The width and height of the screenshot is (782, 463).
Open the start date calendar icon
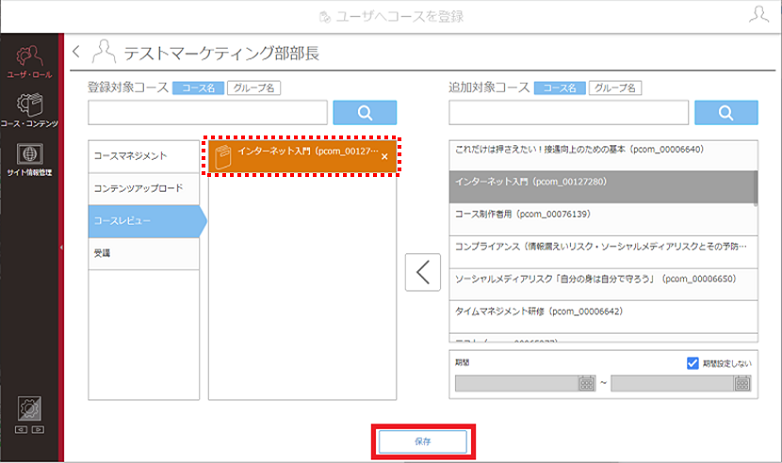coord(586,383)
